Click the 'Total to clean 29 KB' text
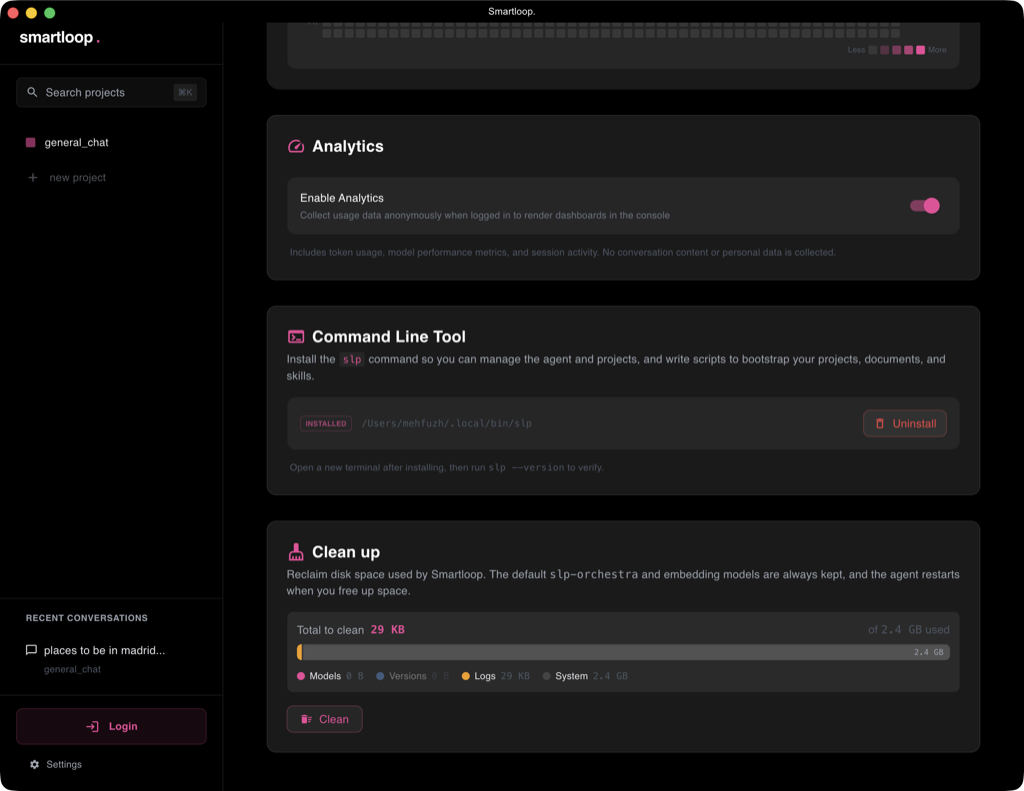This screenshot has height=791, width=1024. (351, 630)
